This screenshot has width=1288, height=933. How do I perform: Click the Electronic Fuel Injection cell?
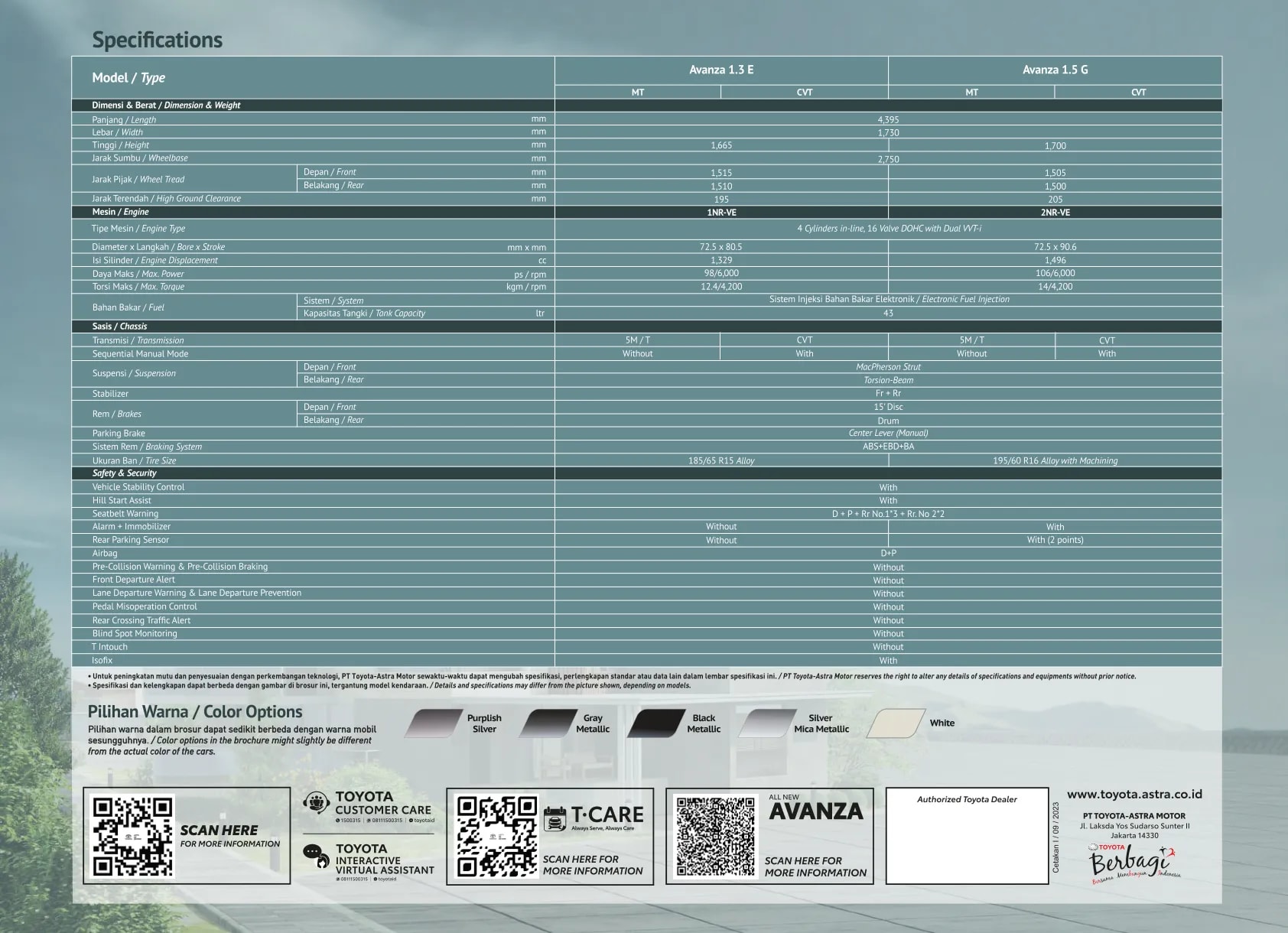(889, 300)
